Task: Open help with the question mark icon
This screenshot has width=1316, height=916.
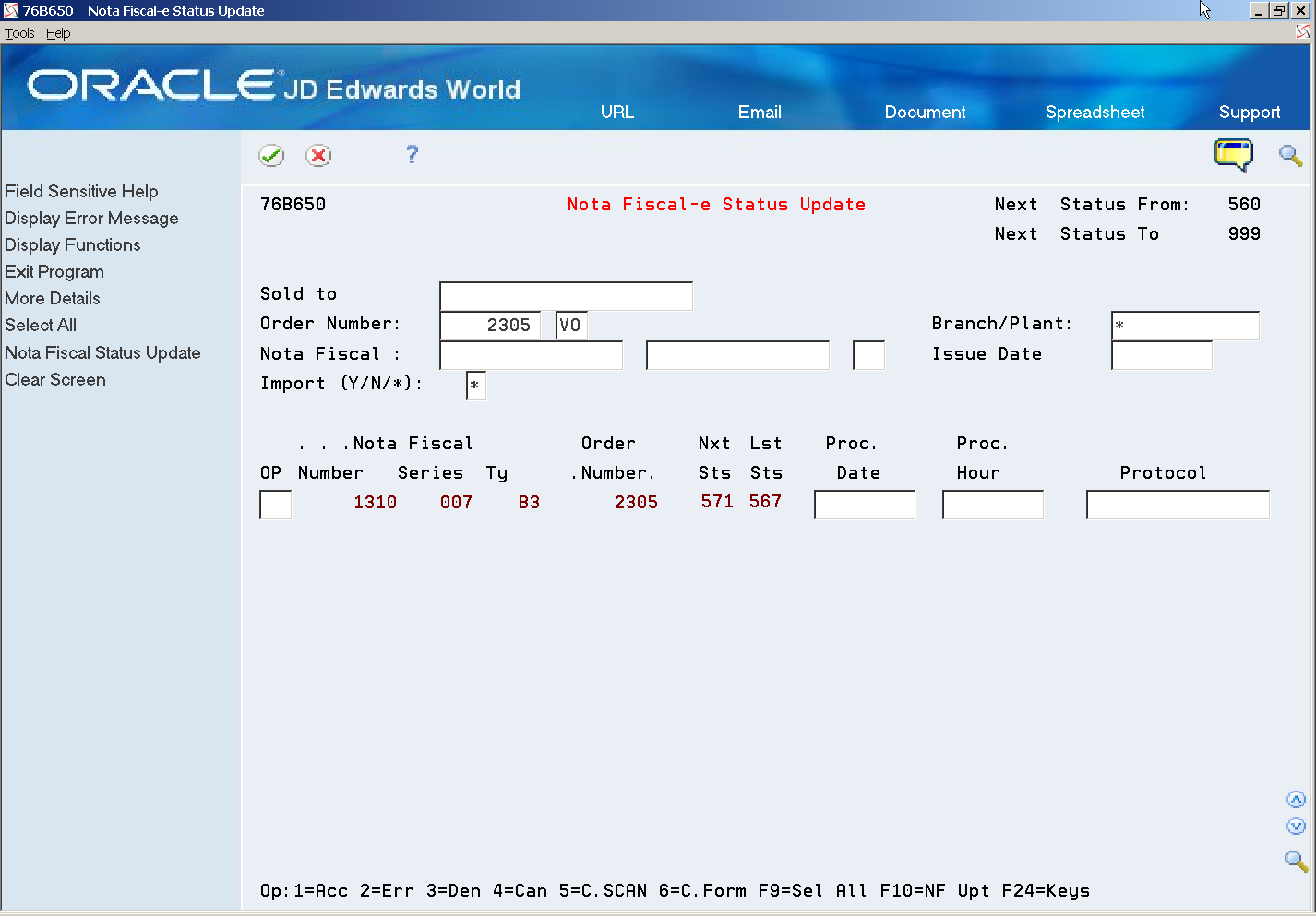Action: point(412,155)
